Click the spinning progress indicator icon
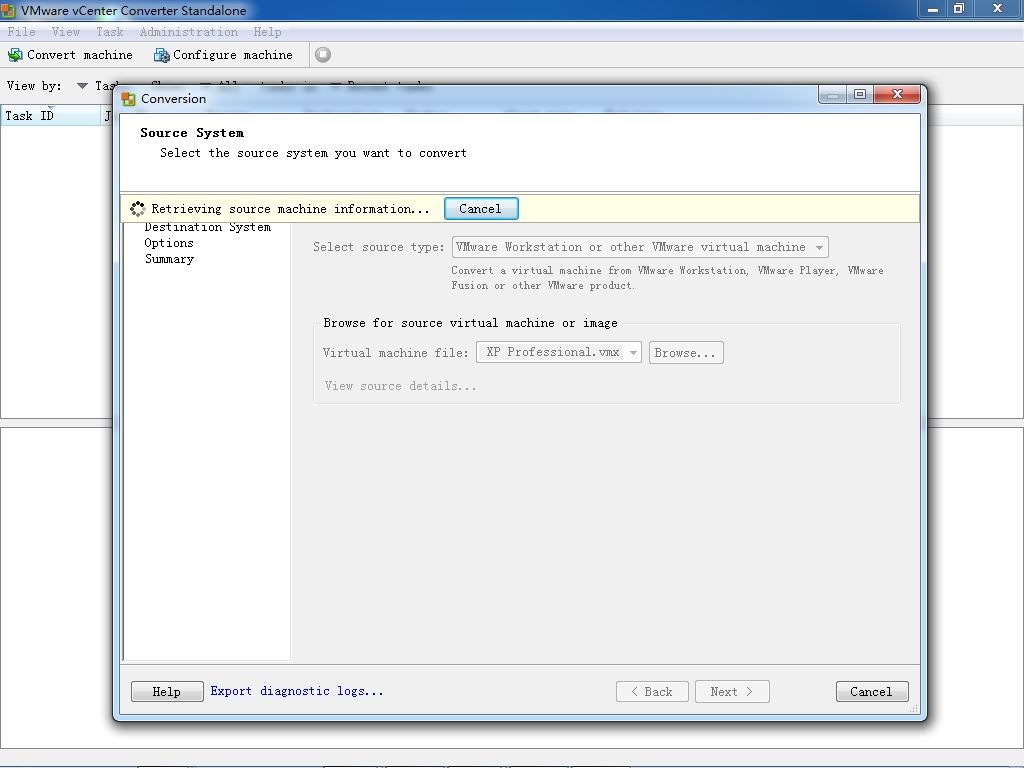The image size is (1024, 768). coord(137,209)
